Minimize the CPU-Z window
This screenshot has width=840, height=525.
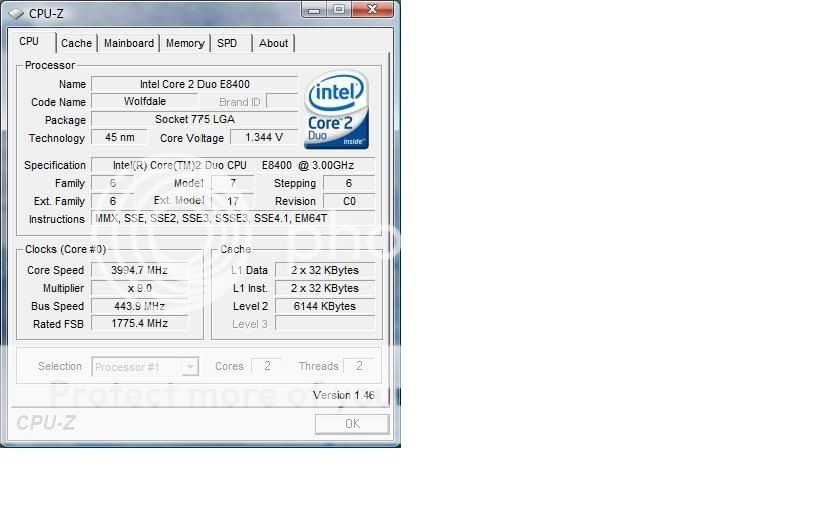pyautogui.click(x=315, y=10)
